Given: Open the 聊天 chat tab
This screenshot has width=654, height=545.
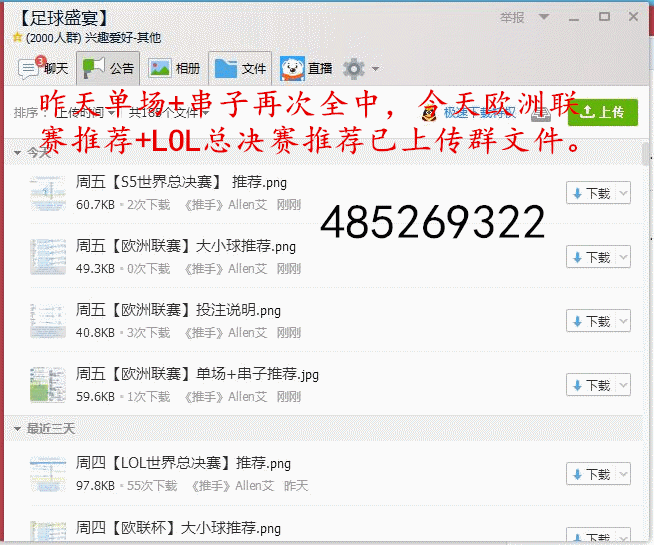Looking at the screenshot, I should click(43, 68).
